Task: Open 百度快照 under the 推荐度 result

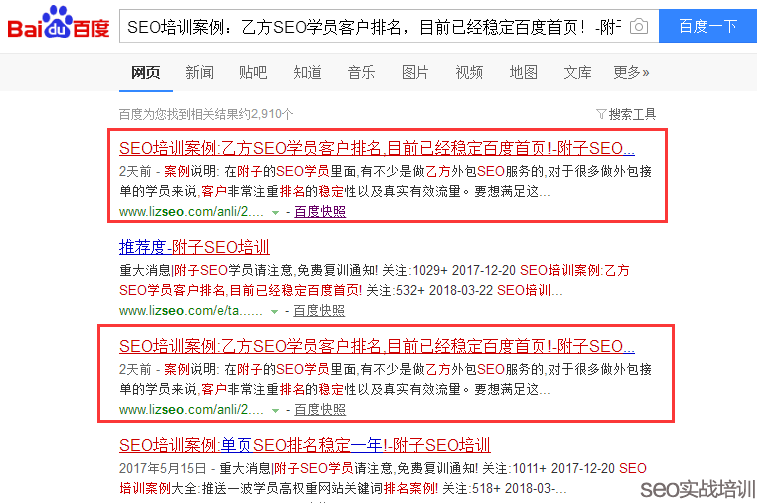Action: pos(319,312)
